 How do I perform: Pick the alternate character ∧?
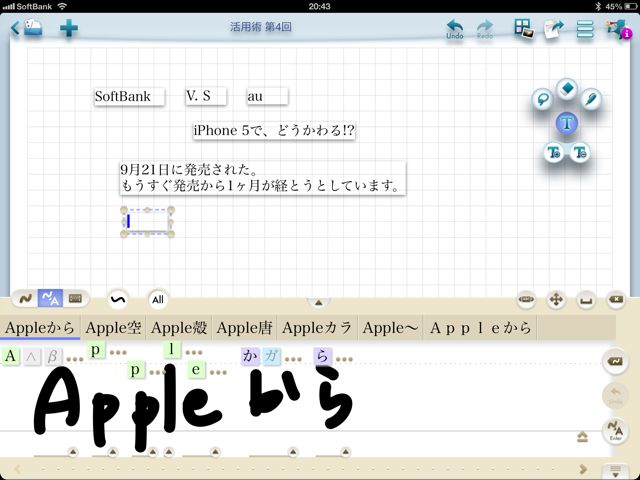[x=31, y=356]
